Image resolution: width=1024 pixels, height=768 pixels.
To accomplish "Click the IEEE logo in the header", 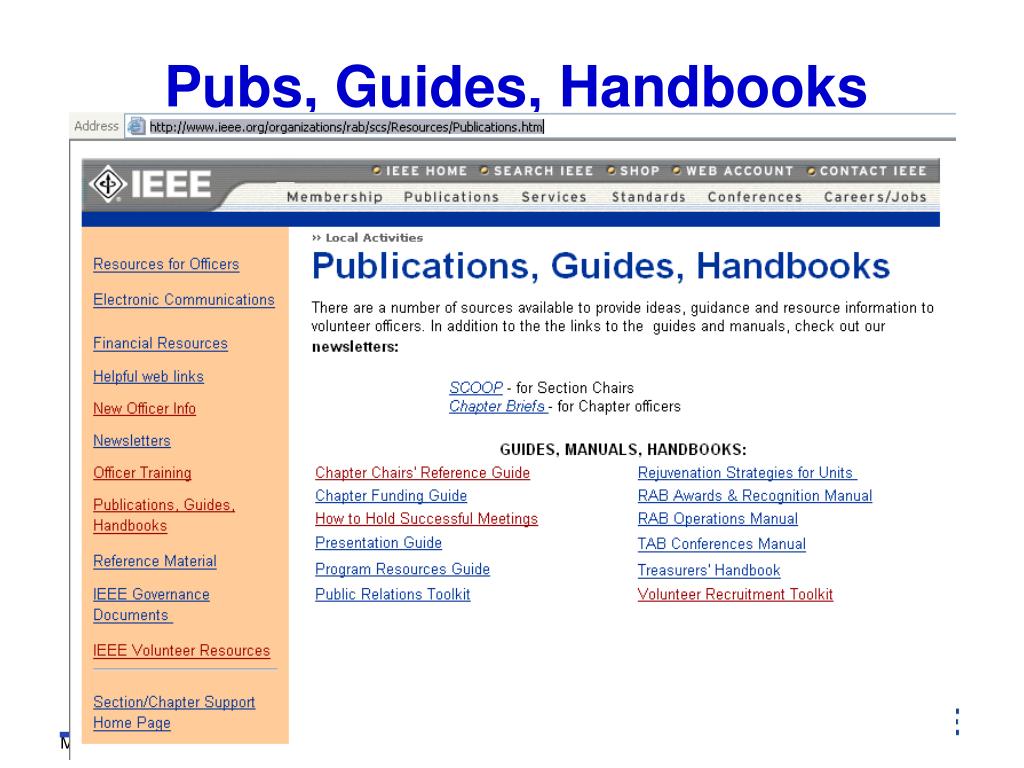I will tap(151, 184).
